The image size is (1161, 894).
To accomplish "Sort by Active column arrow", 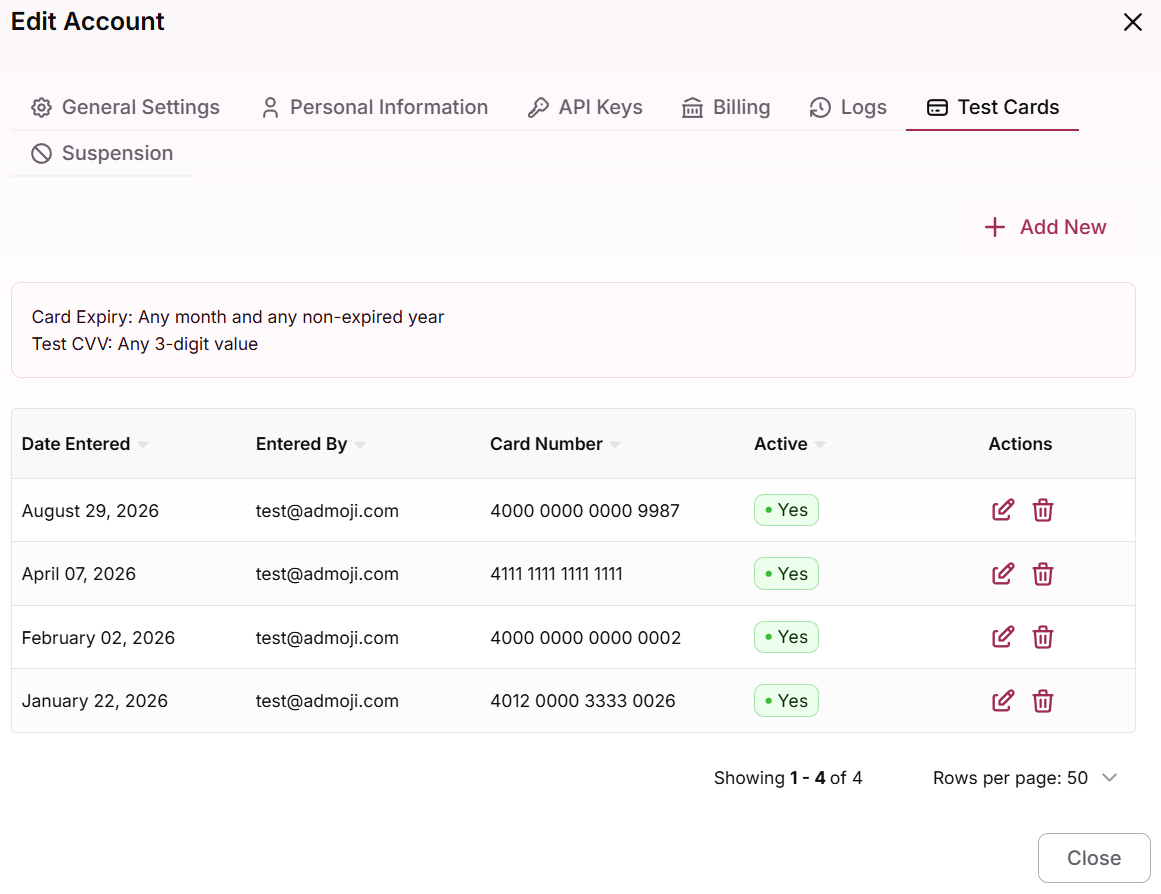I will coord(820,444).
